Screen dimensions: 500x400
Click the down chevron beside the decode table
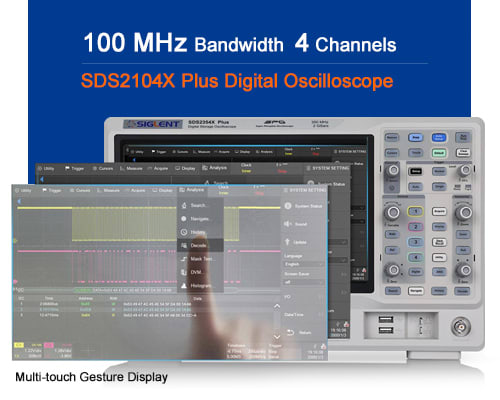[277, 337]
